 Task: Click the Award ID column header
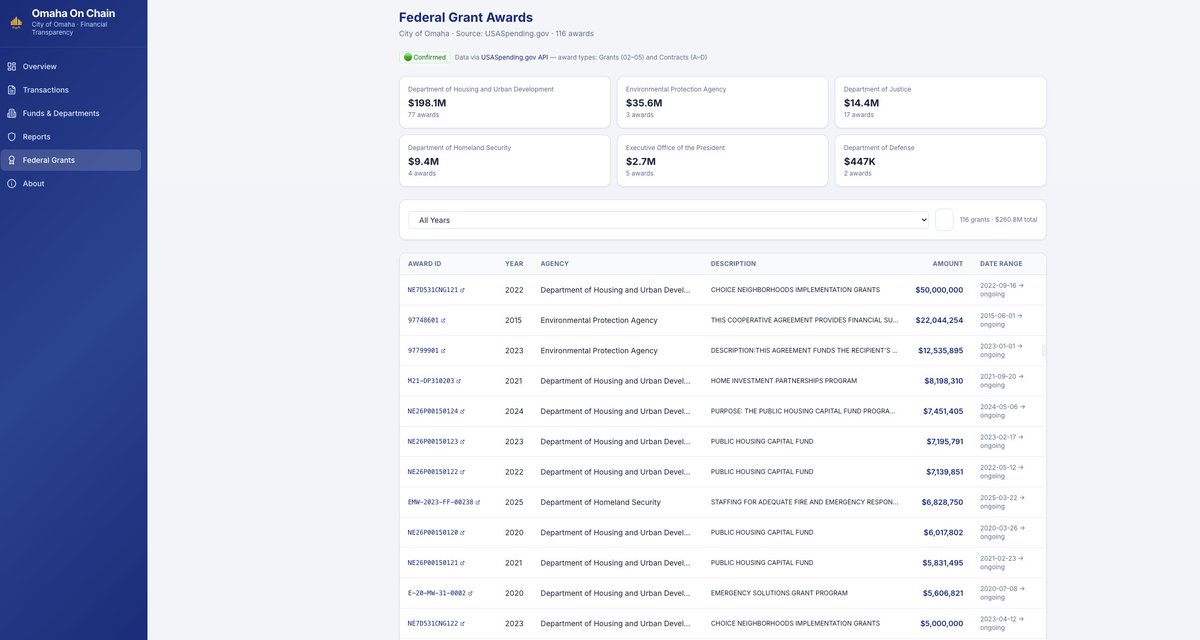pyautogui.click(x=425, y=264)
